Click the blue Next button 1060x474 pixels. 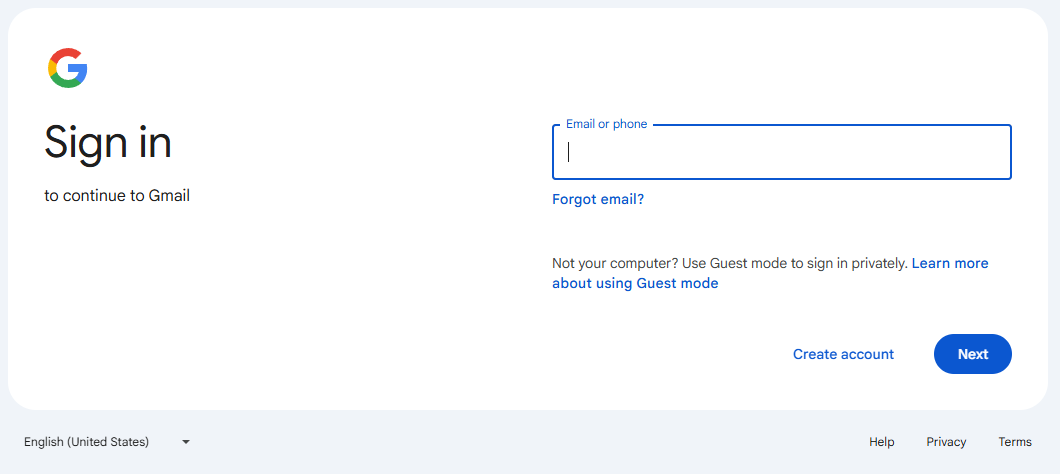[x=973, y=354]
